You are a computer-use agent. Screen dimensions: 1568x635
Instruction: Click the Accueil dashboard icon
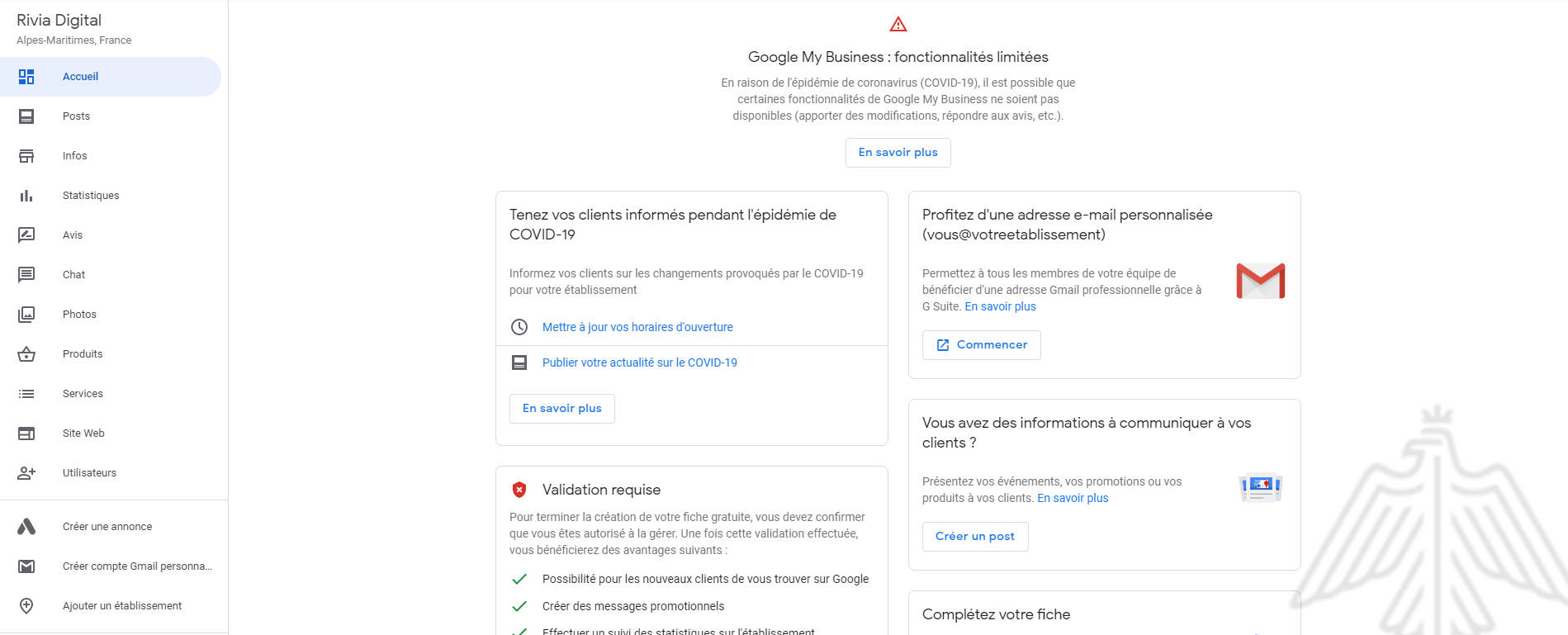click(x=26, y=77)
